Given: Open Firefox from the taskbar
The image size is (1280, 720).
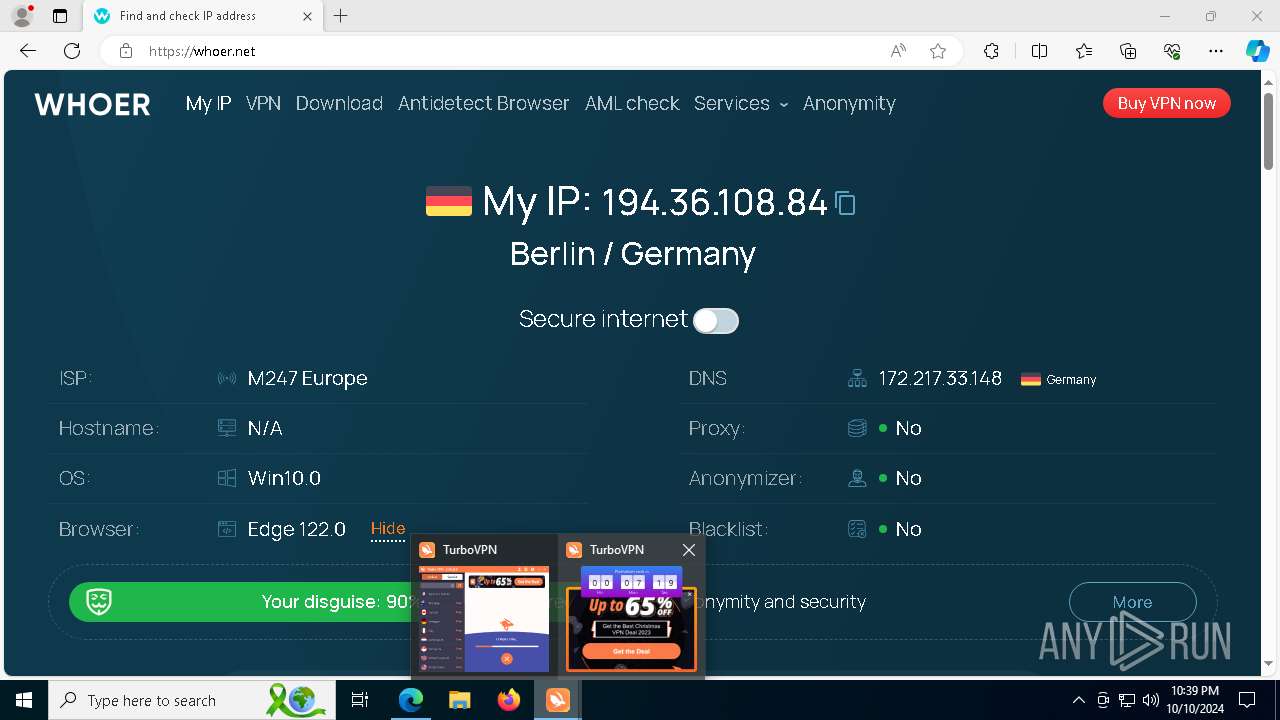Looking at the screenshot, I should [x=509, y=700].
